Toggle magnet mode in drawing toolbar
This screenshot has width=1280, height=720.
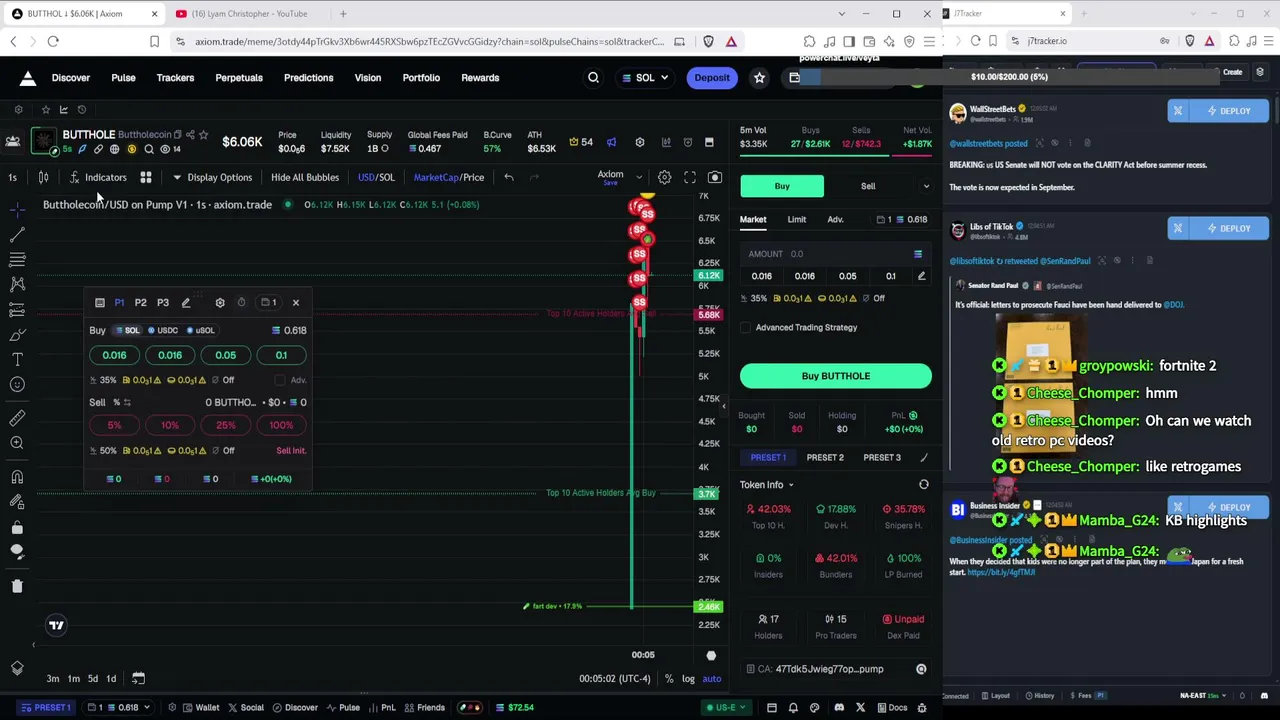(17, 477)
